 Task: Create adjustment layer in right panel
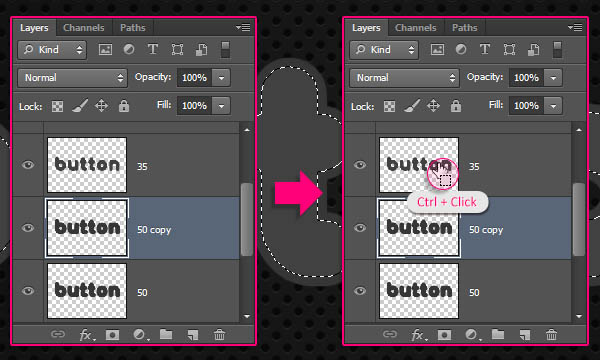(x=472, y=335)
